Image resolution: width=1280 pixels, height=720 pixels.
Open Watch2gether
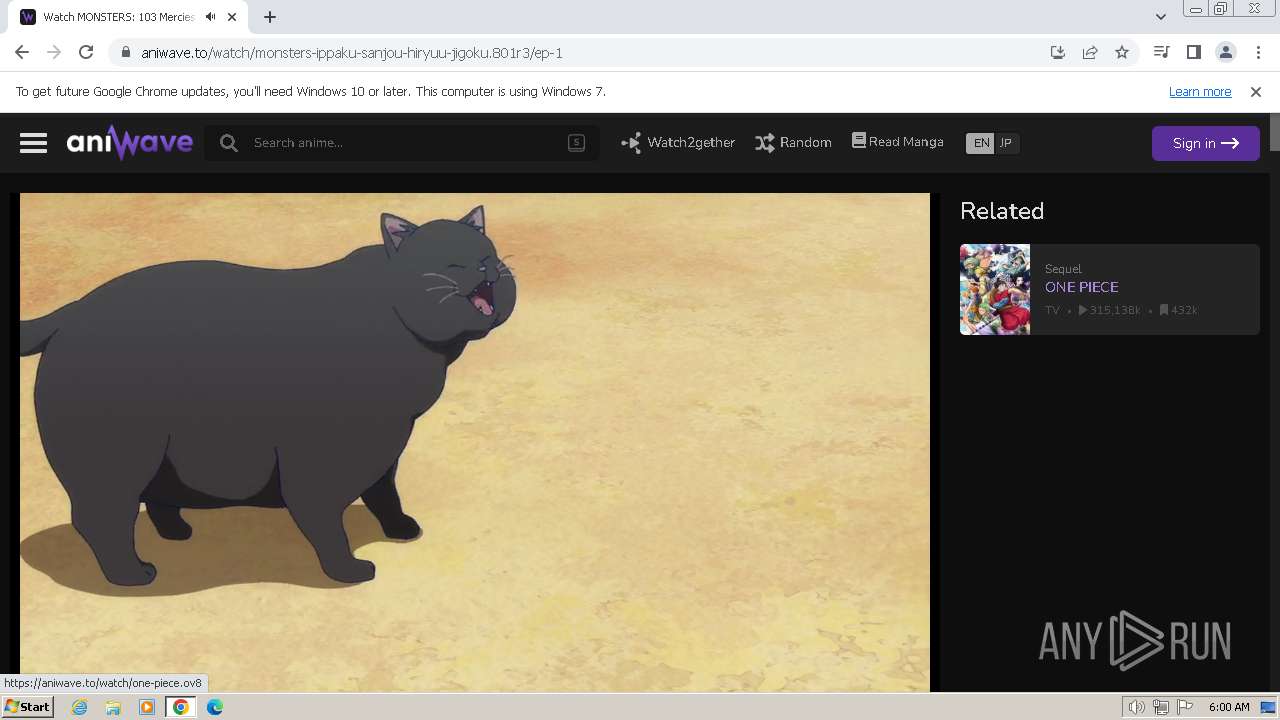coord(678,143)
